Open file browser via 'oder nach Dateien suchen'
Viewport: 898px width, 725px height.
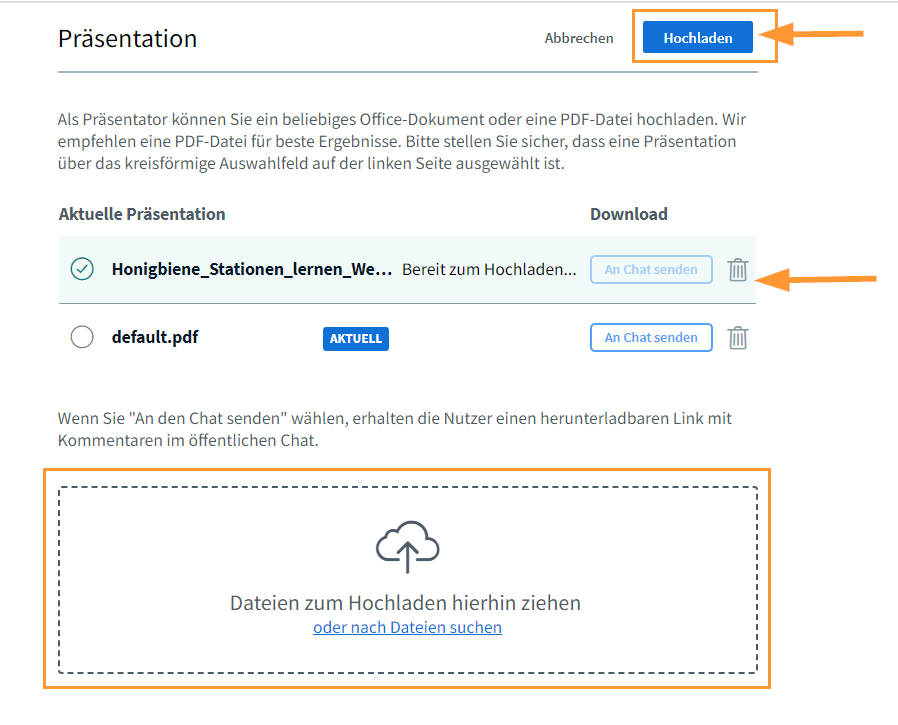(407, 628)
